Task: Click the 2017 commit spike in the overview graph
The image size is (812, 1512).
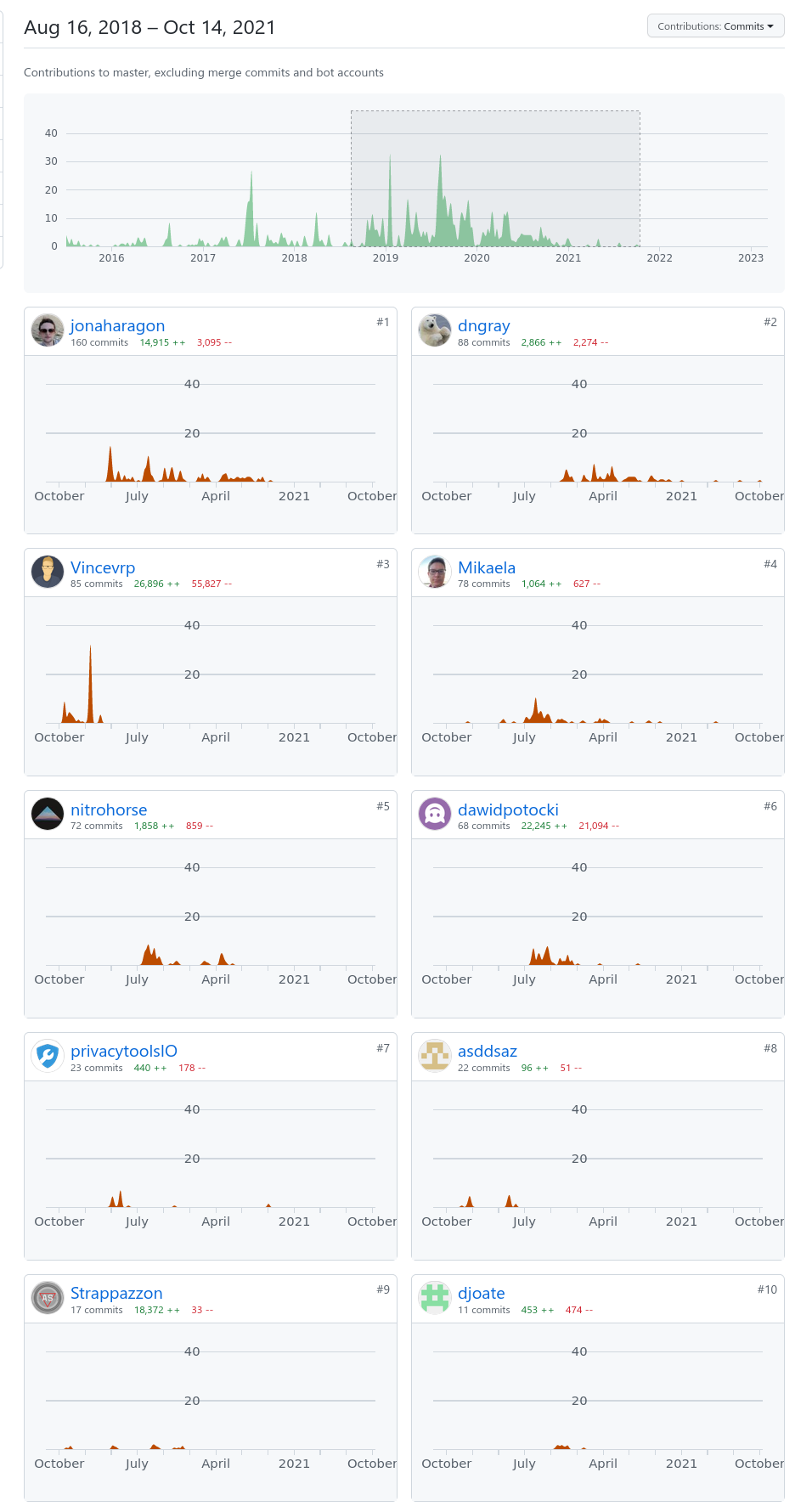Action: pos(251,208)
